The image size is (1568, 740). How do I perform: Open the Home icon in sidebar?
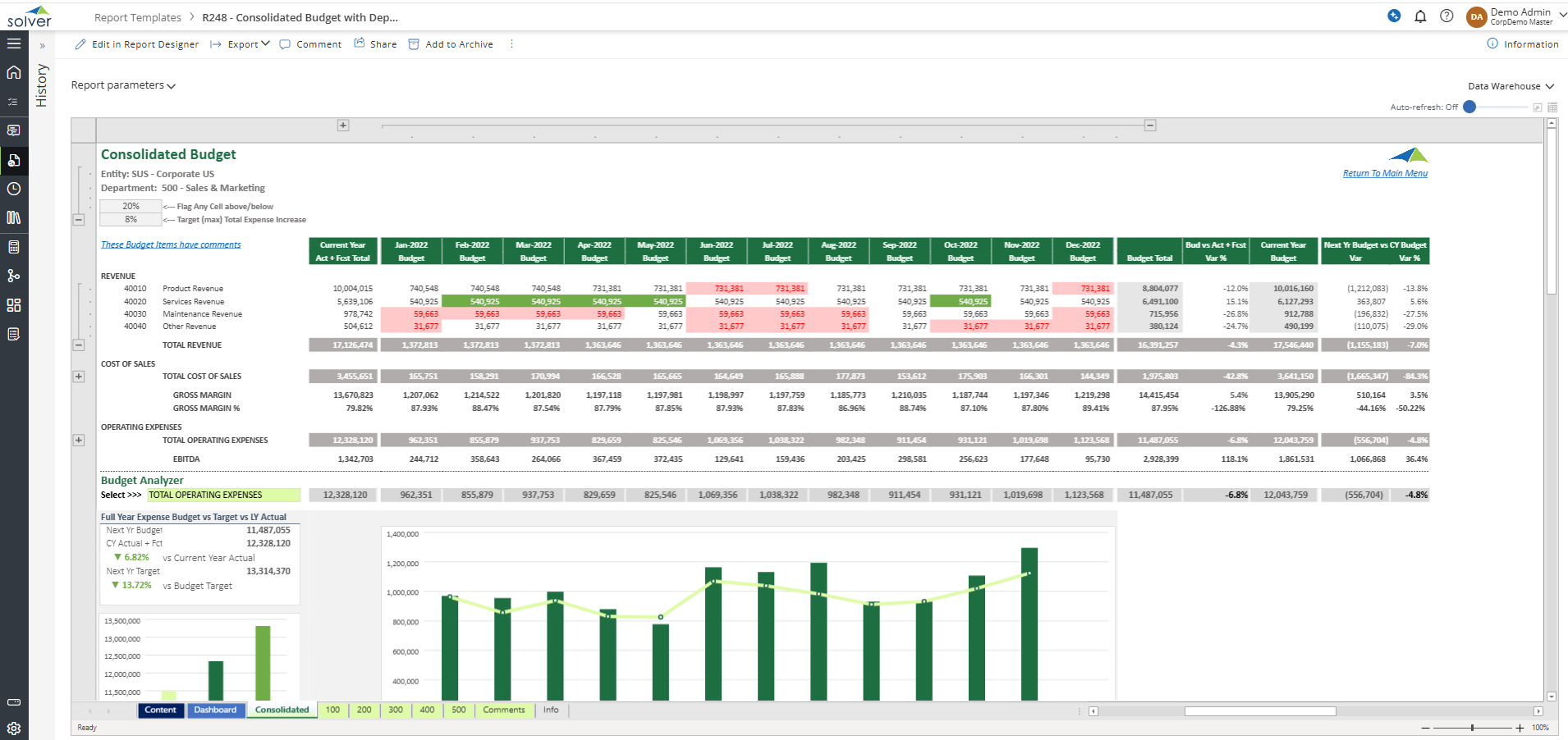(x=14, y=72)
